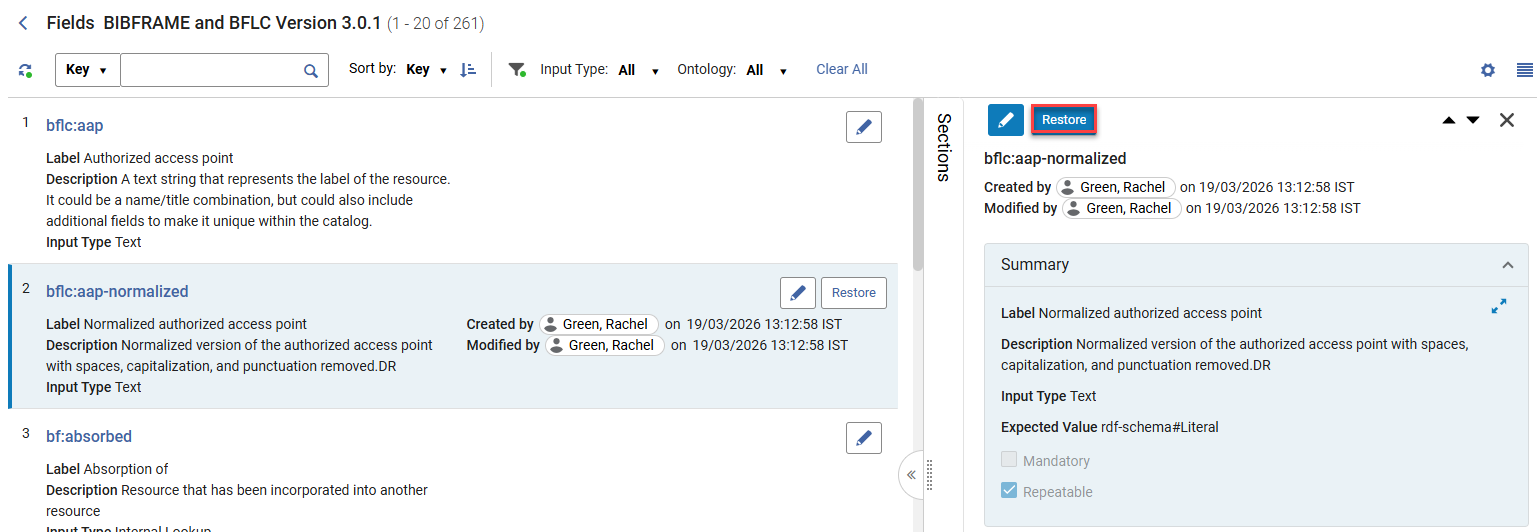Viewport: 1537px width, 532px height.
Task: Open the settings gear icon
Action: coord(1488,70)
